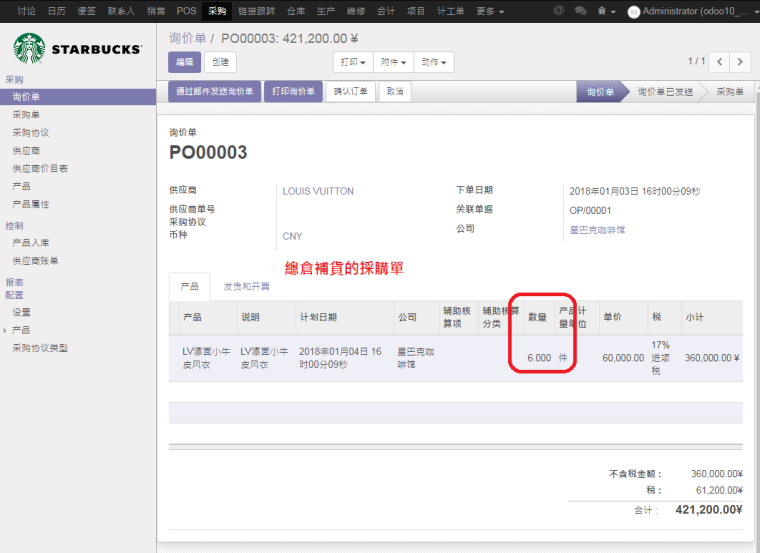Open 产品属性 in the sidebar
The width and height of the screenshot is (760, 553).
click(x=31, y=204)
